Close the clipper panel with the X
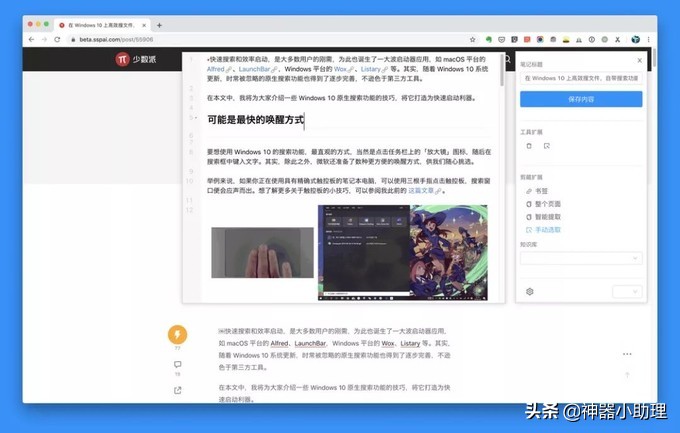This screenshot has width=680, height=433. 640,60
